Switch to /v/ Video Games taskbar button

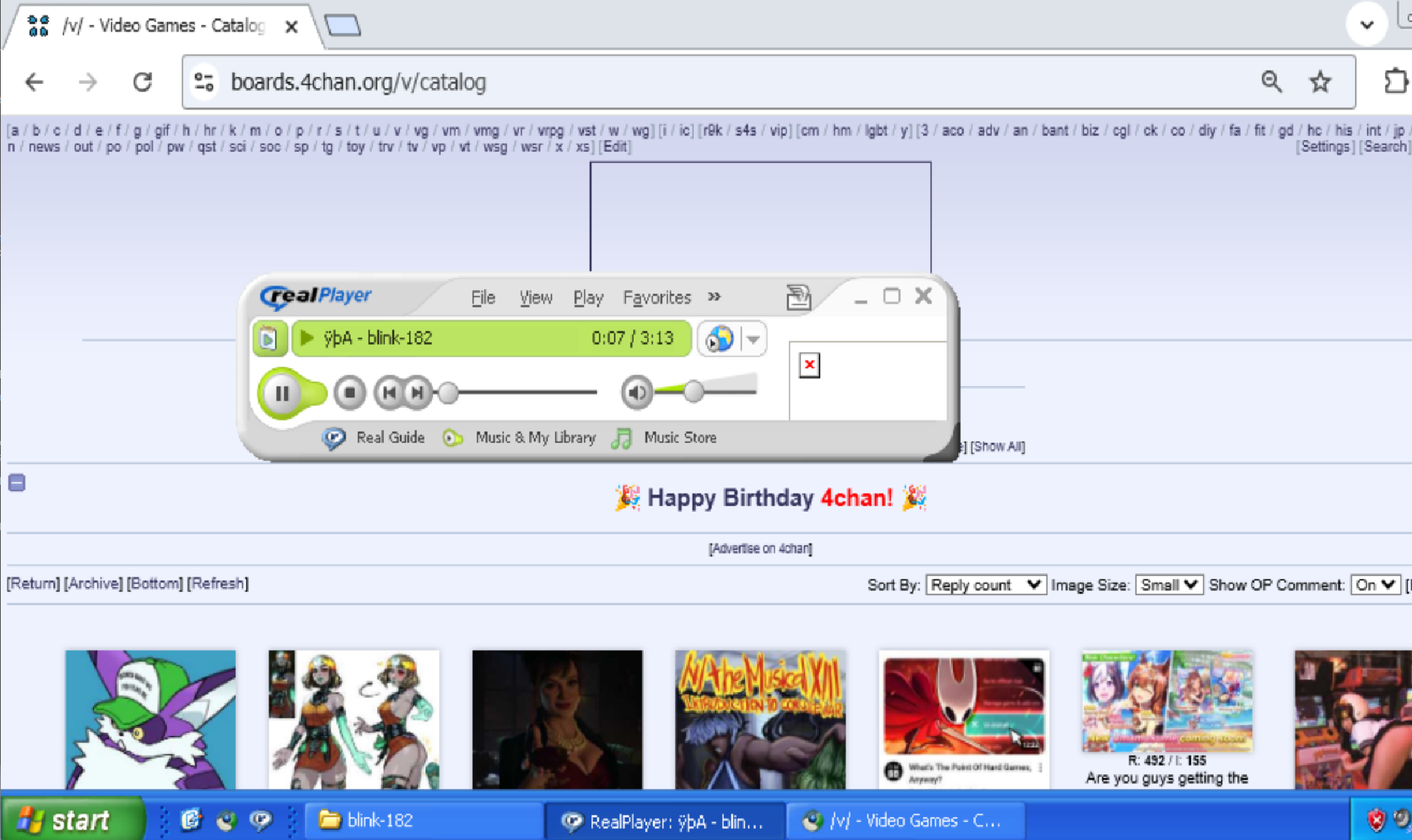(x=906, y=821)
